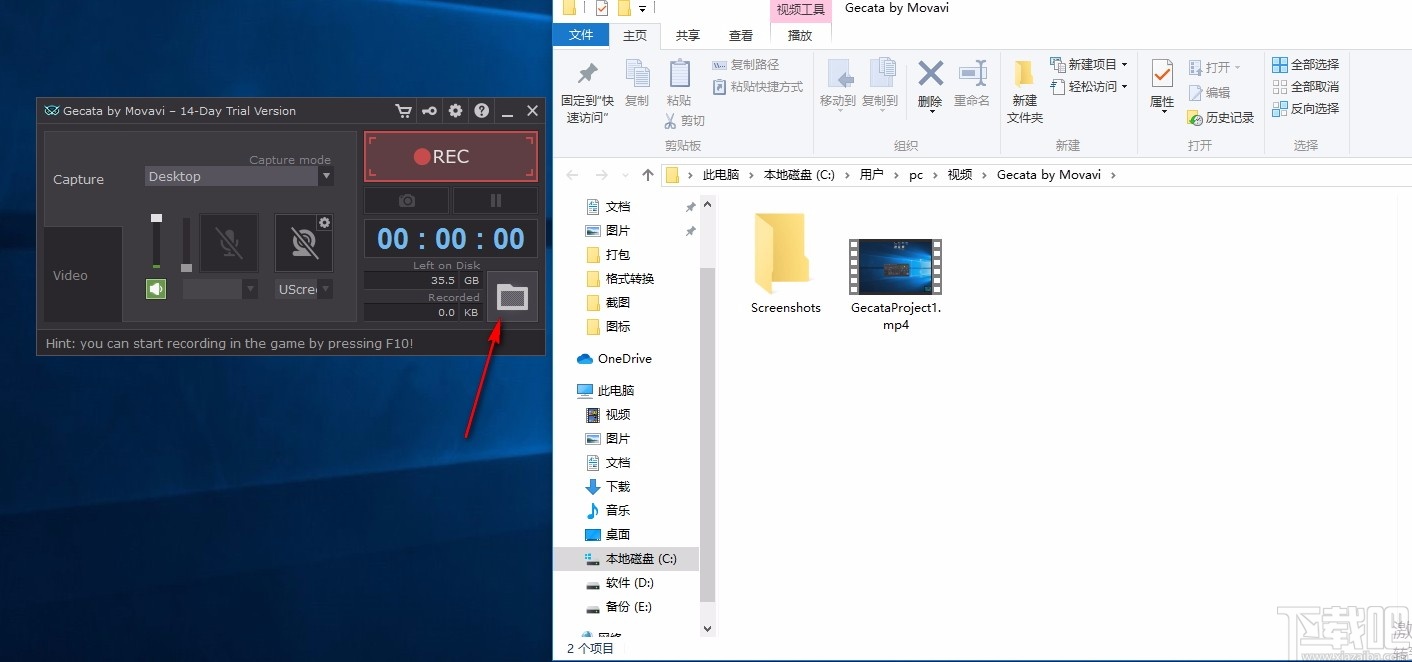Open the quick access toolbar customize arrow

[x=642, y=9]
